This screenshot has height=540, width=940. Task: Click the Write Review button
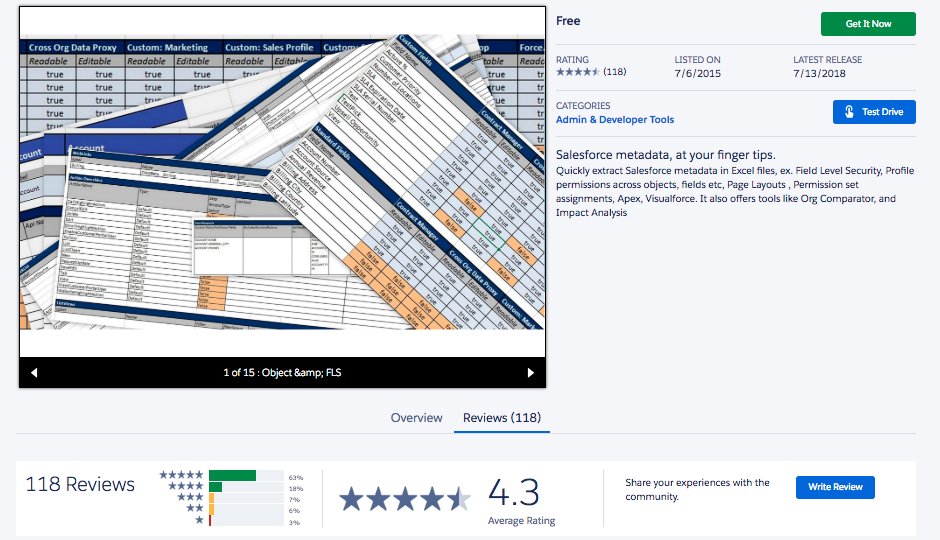pyautogui.click(x=835, y=487)
